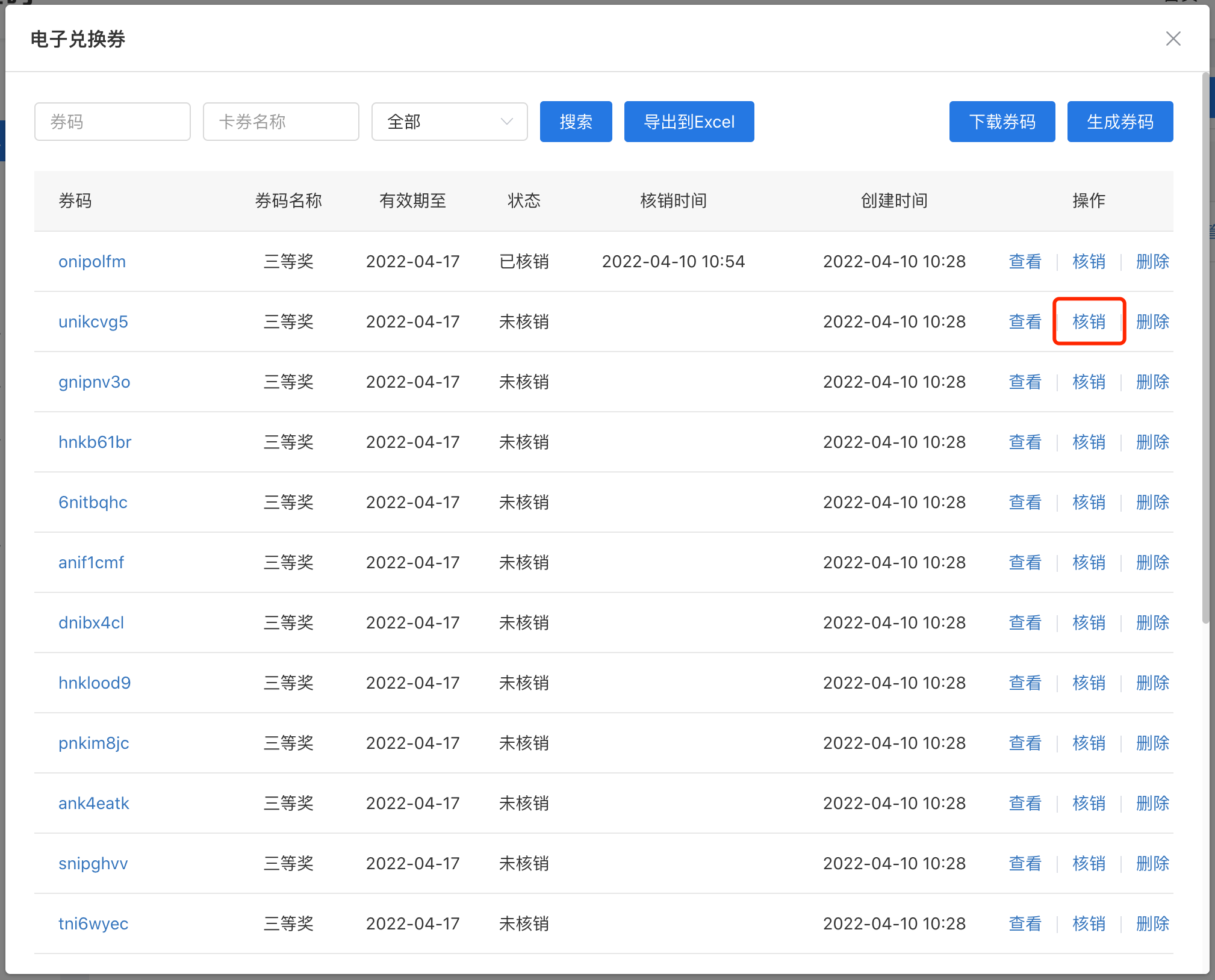Viewport: 1215px width, 980px height.
Task: Focus the 券码 search field
Action: coord(113,122)
